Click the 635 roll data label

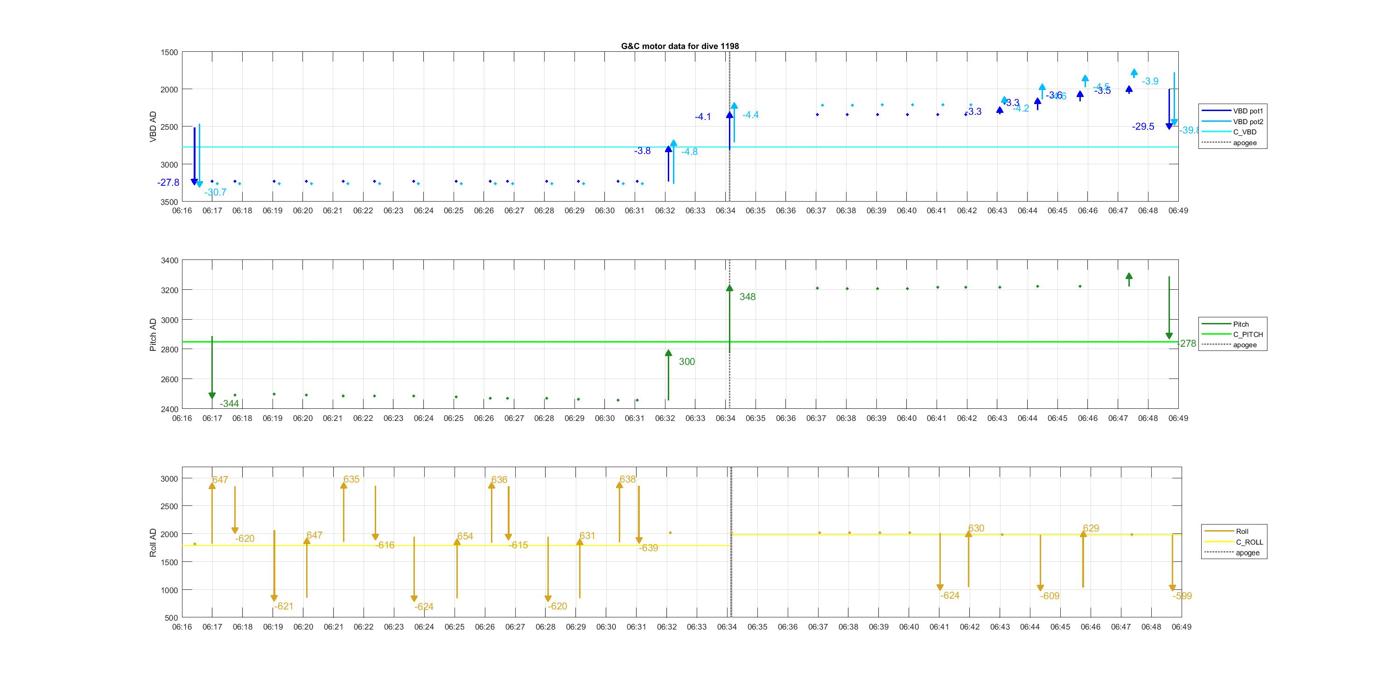coord(351,480)
